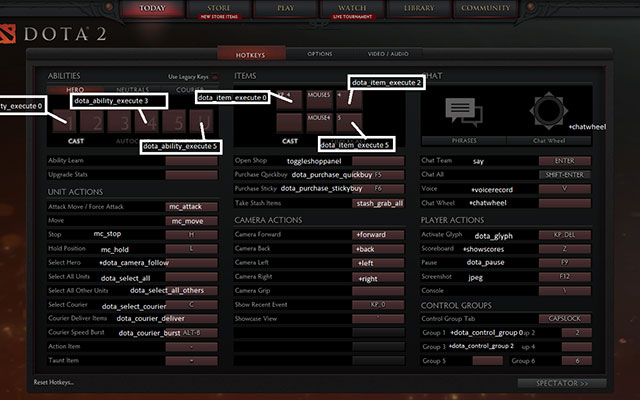Click the Voice key binding showing V
The height and width of the screenshot is (400, 640).
(x=564, y=189)
